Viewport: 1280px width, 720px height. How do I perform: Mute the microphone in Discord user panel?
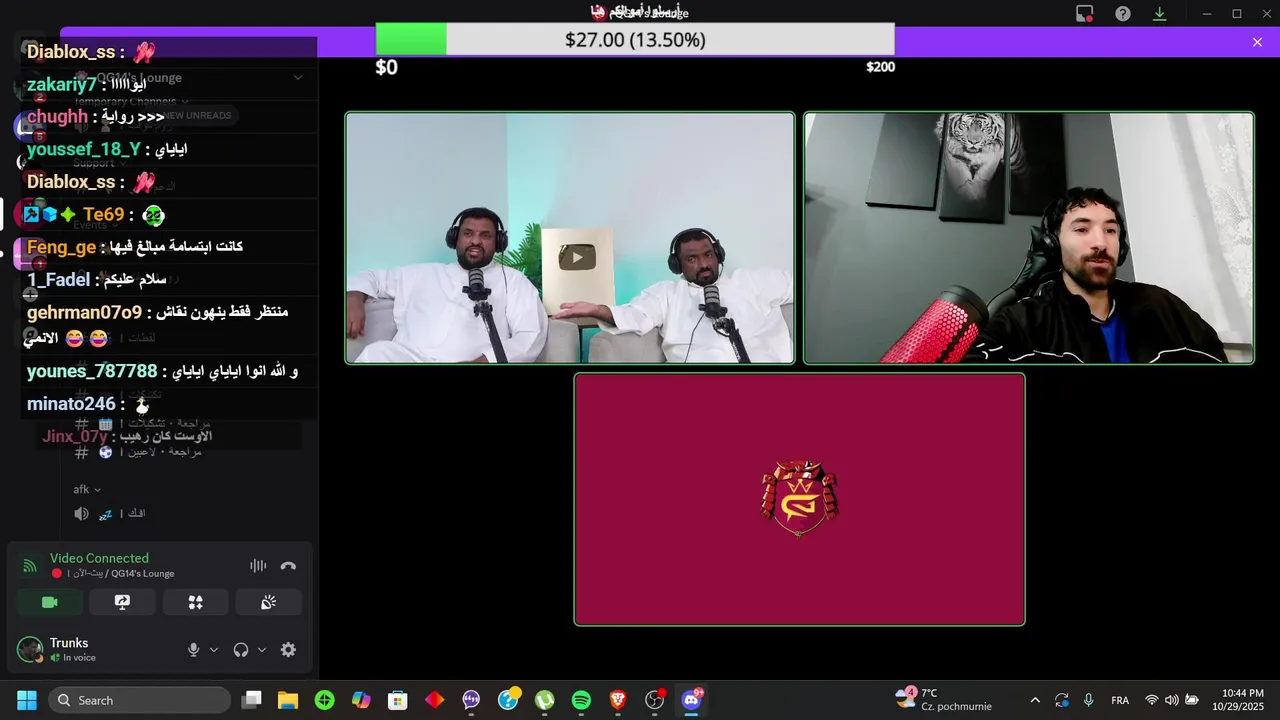pyautogui.click(x=194, y=650)
